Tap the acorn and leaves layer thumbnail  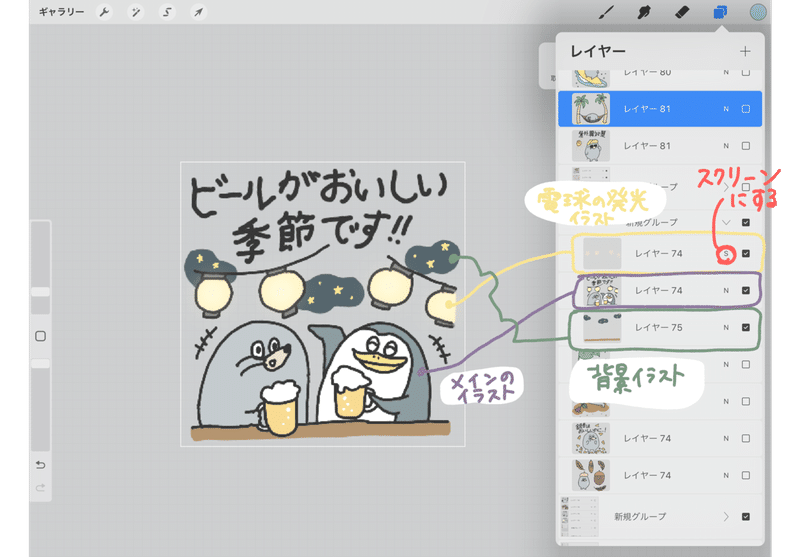click(x=591, y=475)
